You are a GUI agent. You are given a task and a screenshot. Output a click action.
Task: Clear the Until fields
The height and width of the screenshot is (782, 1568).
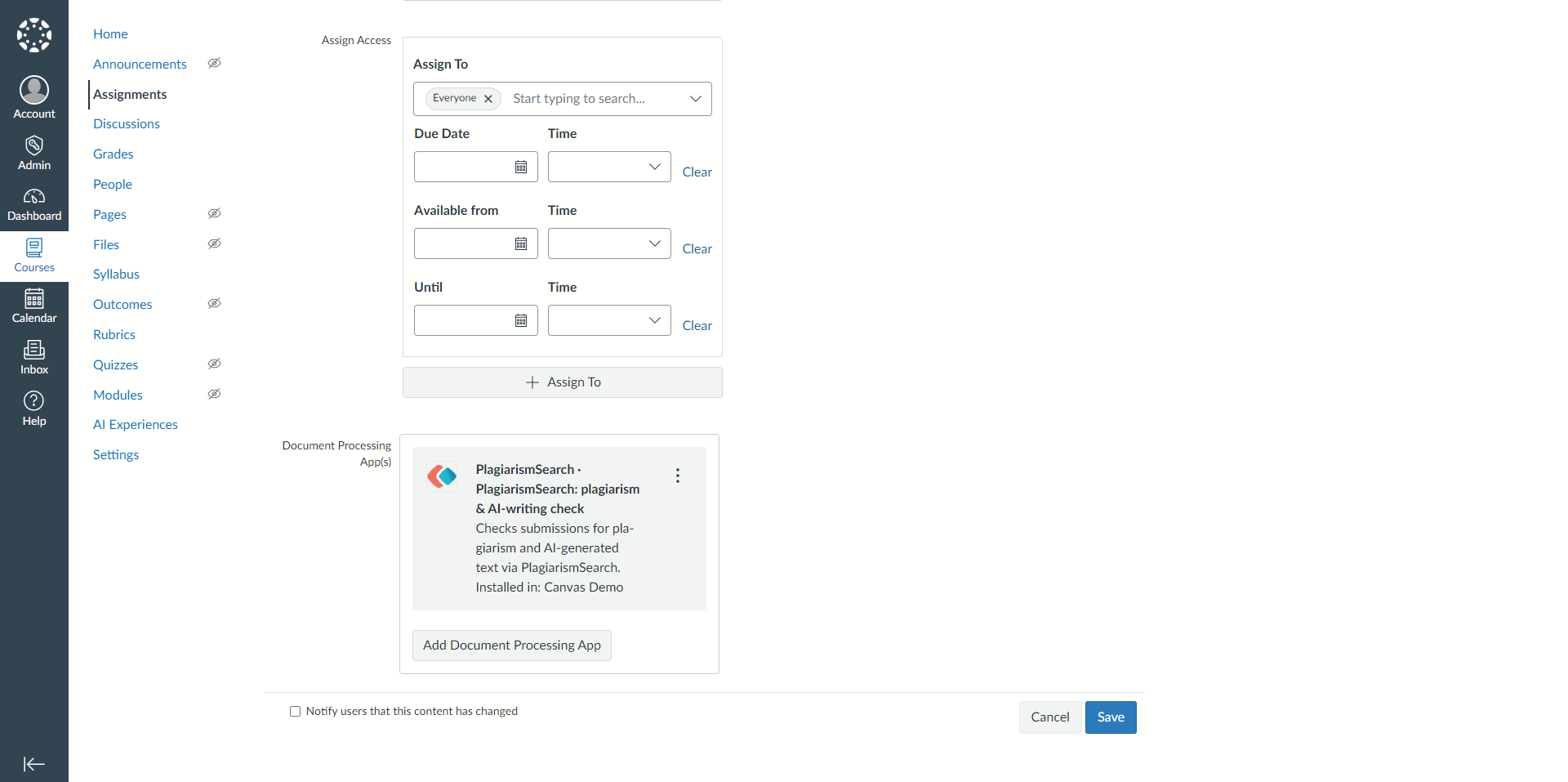[x=697, y=325]
